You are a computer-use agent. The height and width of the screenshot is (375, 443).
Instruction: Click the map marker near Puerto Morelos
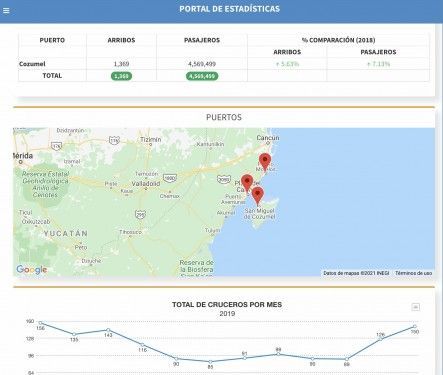265,162
